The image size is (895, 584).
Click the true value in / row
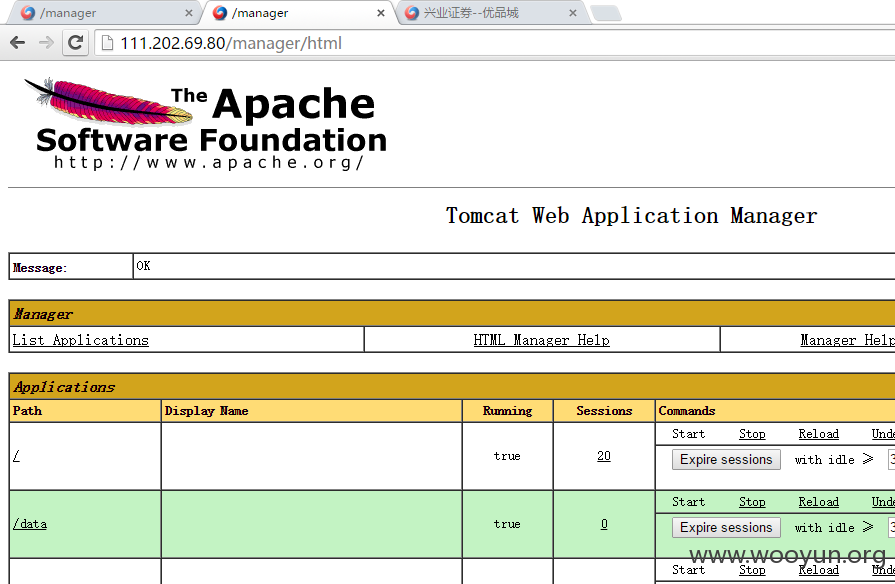coord(507,456)
